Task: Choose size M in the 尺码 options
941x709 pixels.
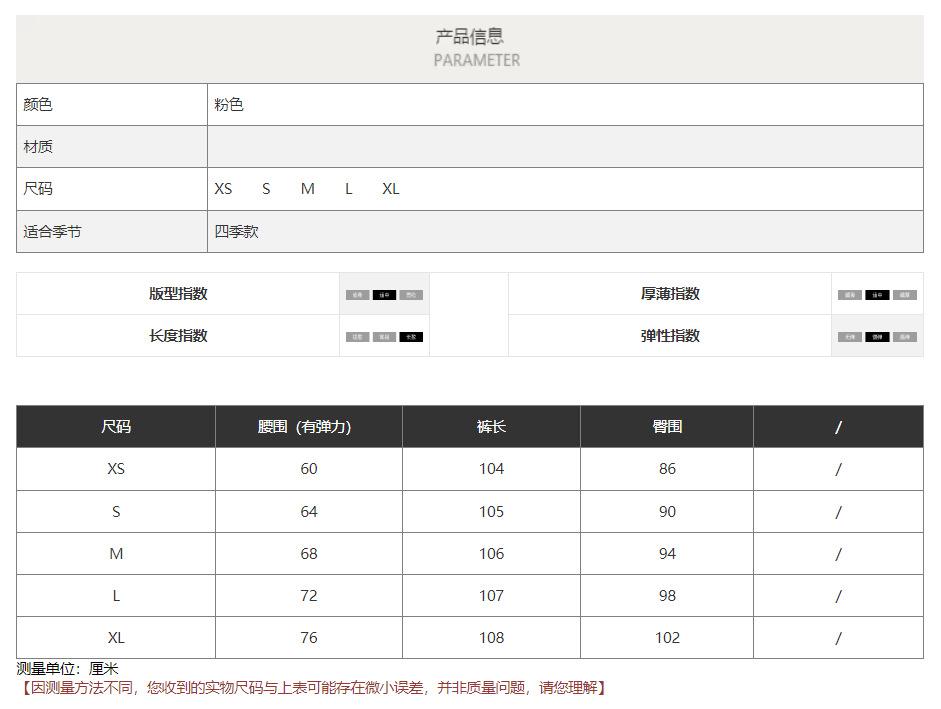Action: tap(307, 189)
